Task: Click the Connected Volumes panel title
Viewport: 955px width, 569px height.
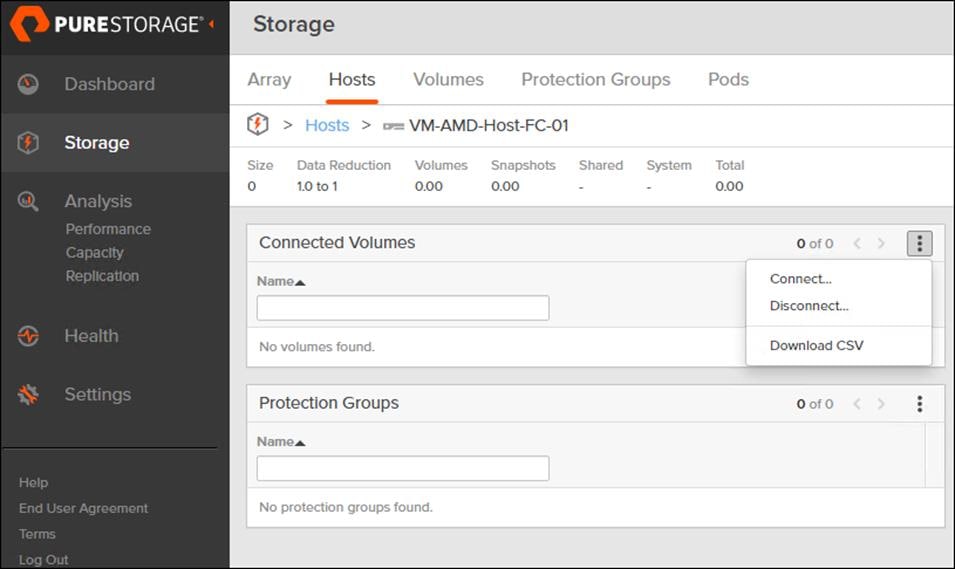Action: click(x=337, y=242)
